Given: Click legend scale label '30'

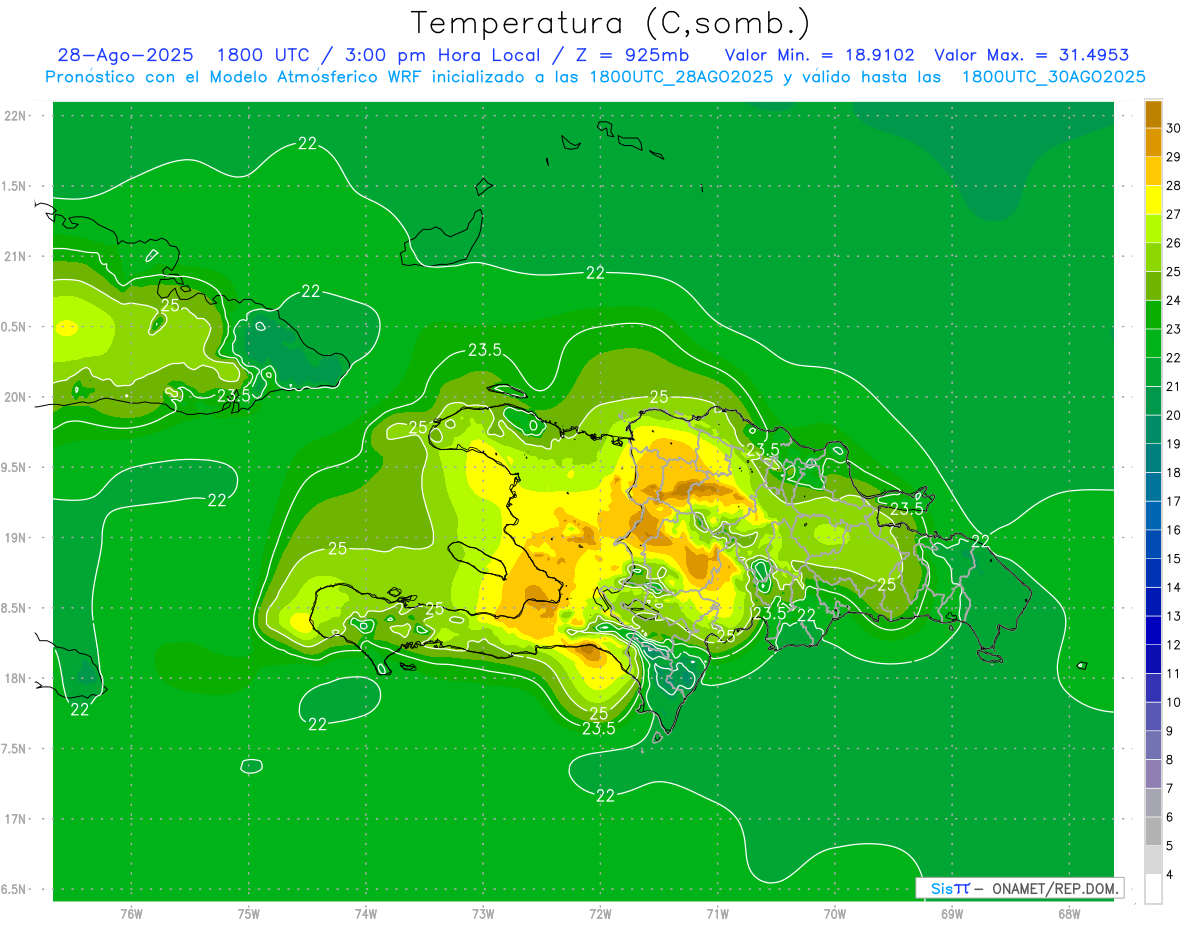Looking at the screenshot, I should [x=1174, y=128].
